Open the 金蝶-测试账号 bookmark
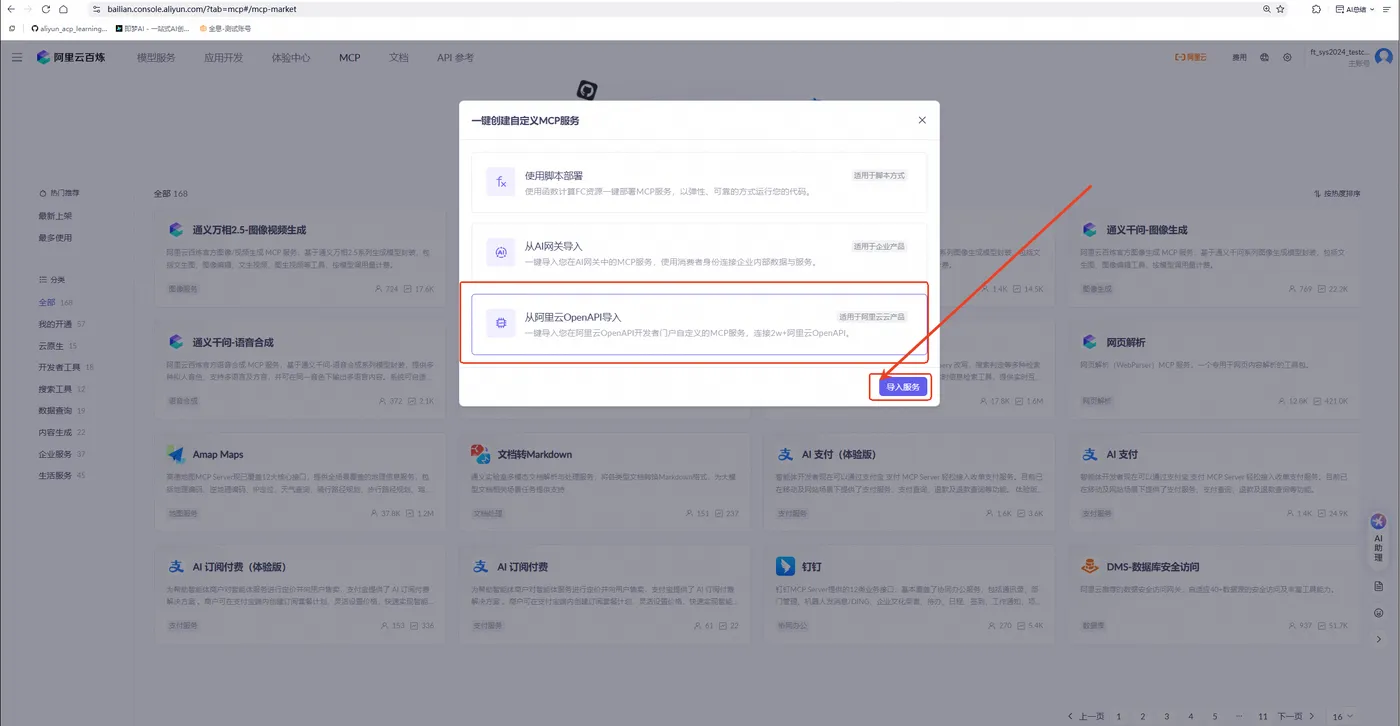This screenshot has width=1400, height=726. tap(225, 29)
